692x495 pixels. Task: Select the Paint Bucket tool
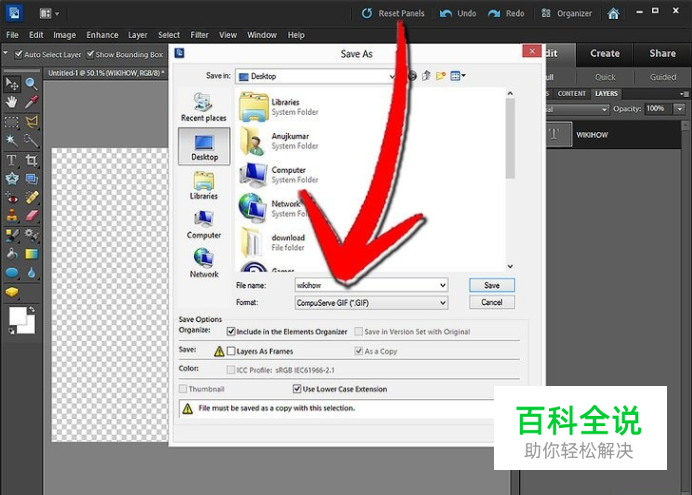pyautogui.click(x=12, y=254)
